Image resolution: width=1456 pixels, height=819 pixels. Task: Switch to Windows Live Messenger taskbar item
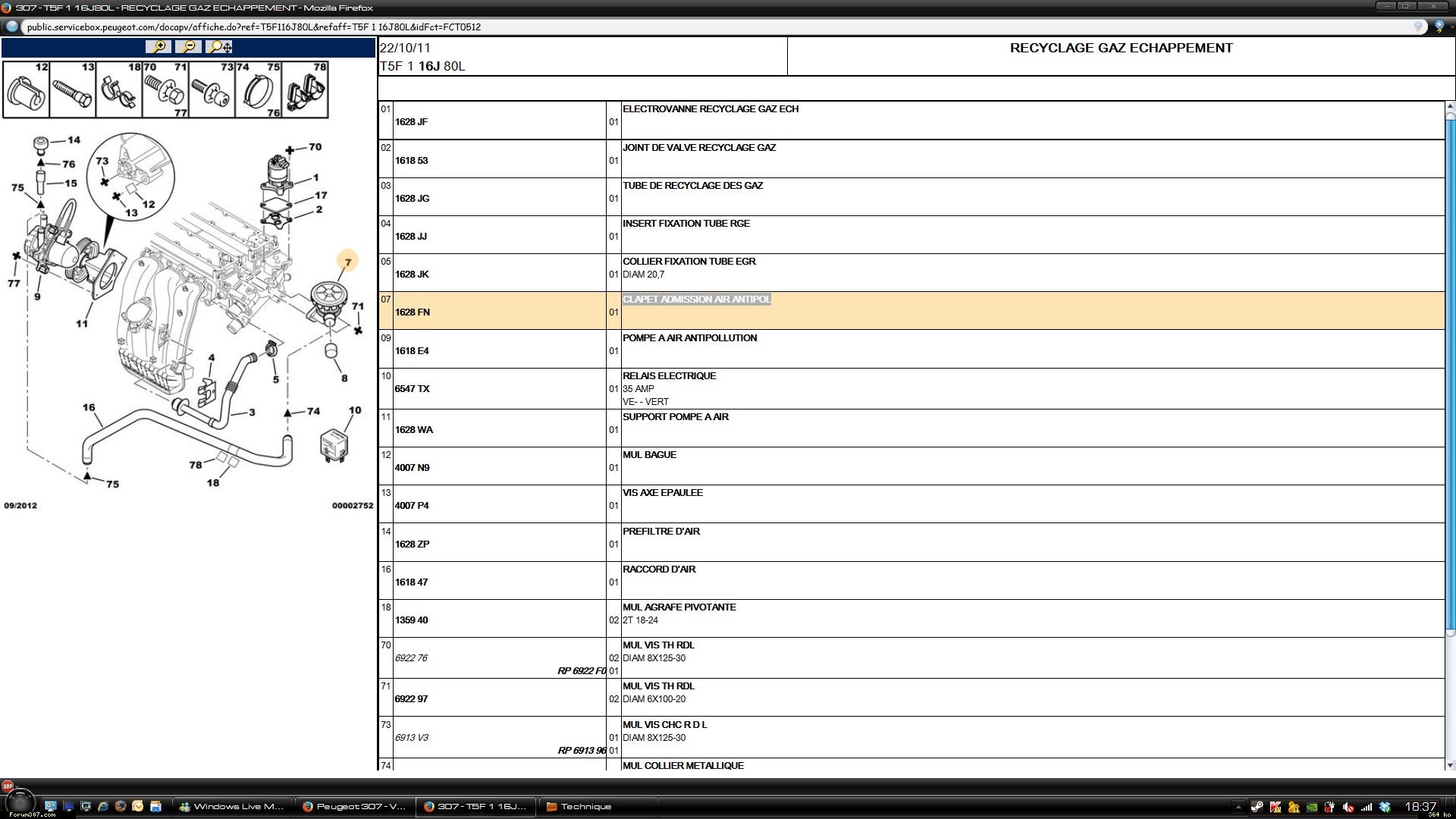[x=231, y=807]
